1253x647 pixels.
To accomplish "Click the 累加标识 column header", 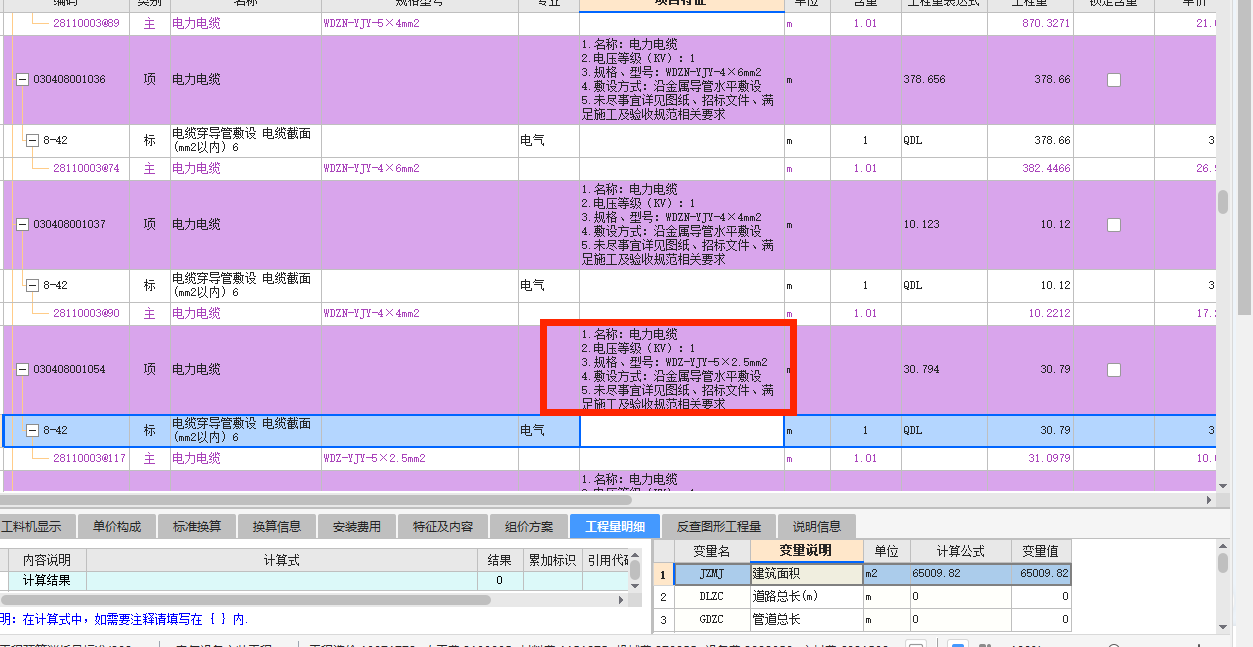I will 553,560.
